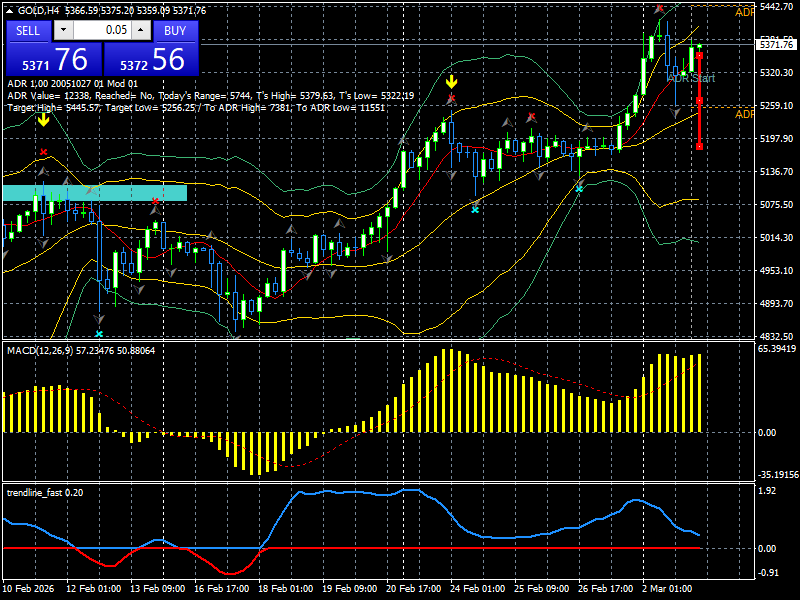The width and height of the screenshot is (800, 600).
Task: Click the MACD(12,26,9) indicator label
Action: [x=81, y=351]
